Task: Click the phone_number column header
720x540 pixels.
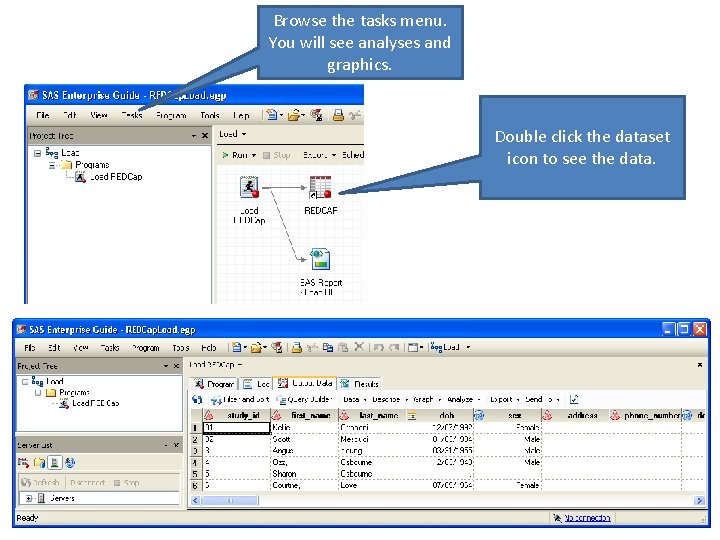Action: click(645, 416)
